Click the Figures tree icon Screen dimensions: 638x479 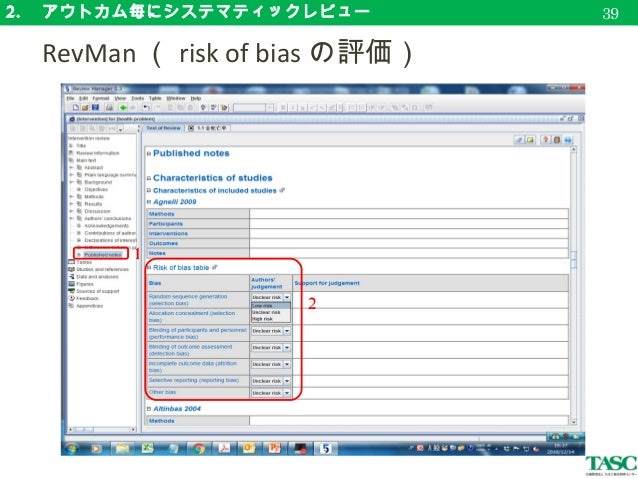(x=72, y=284)
